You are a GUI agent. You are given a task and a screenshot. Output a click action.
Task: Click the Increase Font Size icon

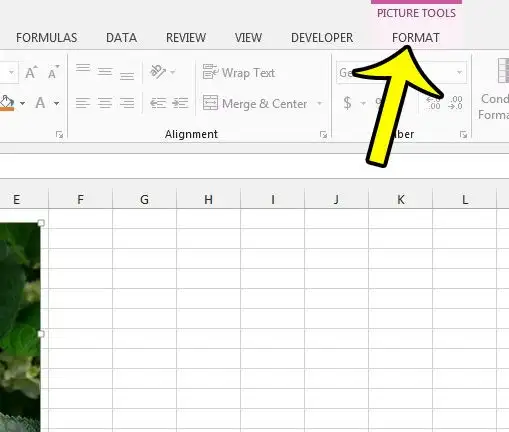tap(31, 72)
